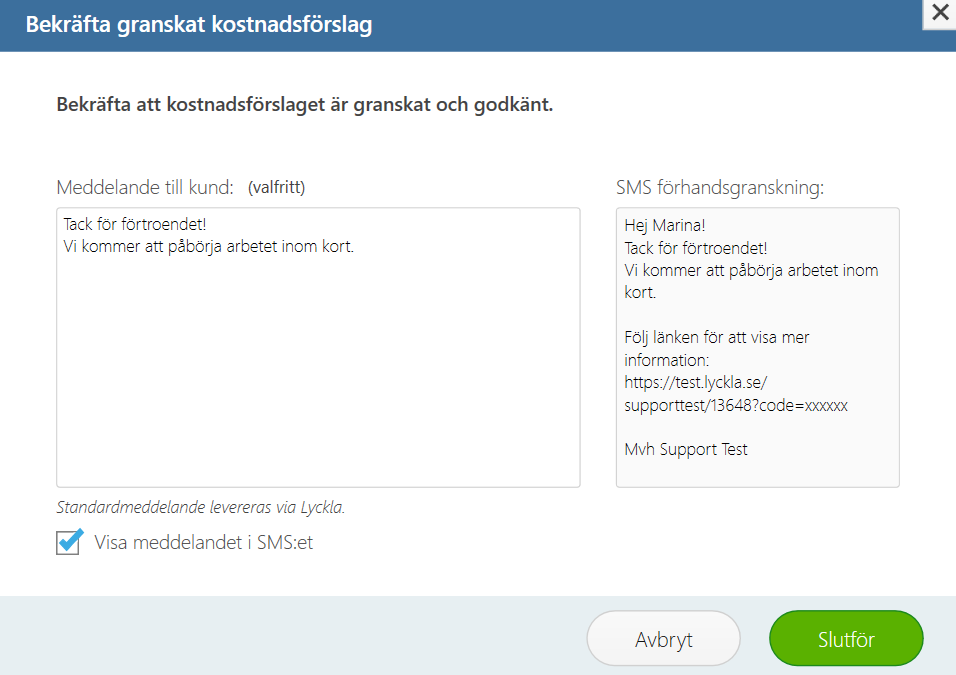This screenshot has height=675, width=956.
Task: Click the SMS förhandsgranskning preview box
Action: click(x=758, y=348)
